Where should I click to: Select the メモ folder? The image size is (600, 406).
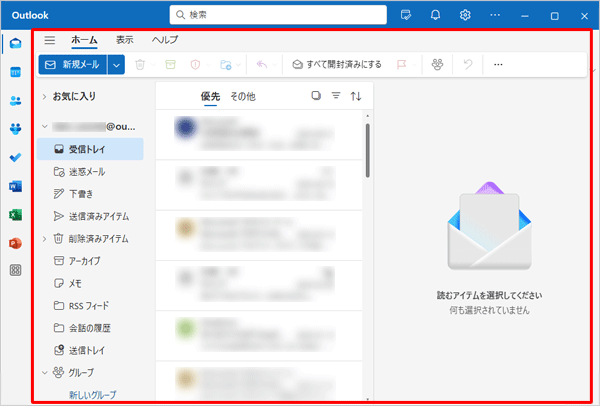click(x=90, y=284)
